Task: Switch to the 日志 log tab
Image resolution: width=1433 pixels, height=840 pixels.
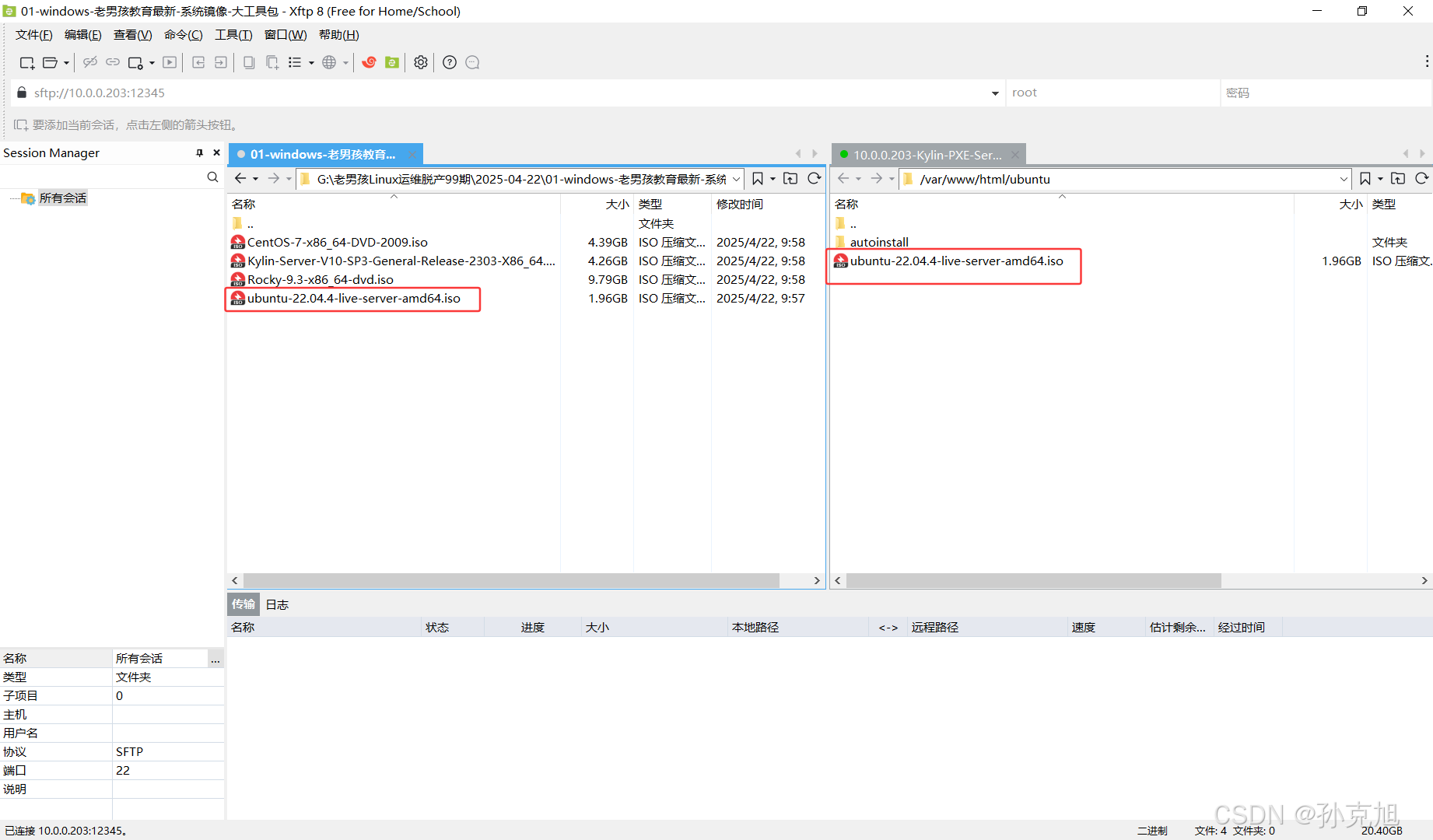Action: point(277,604)
